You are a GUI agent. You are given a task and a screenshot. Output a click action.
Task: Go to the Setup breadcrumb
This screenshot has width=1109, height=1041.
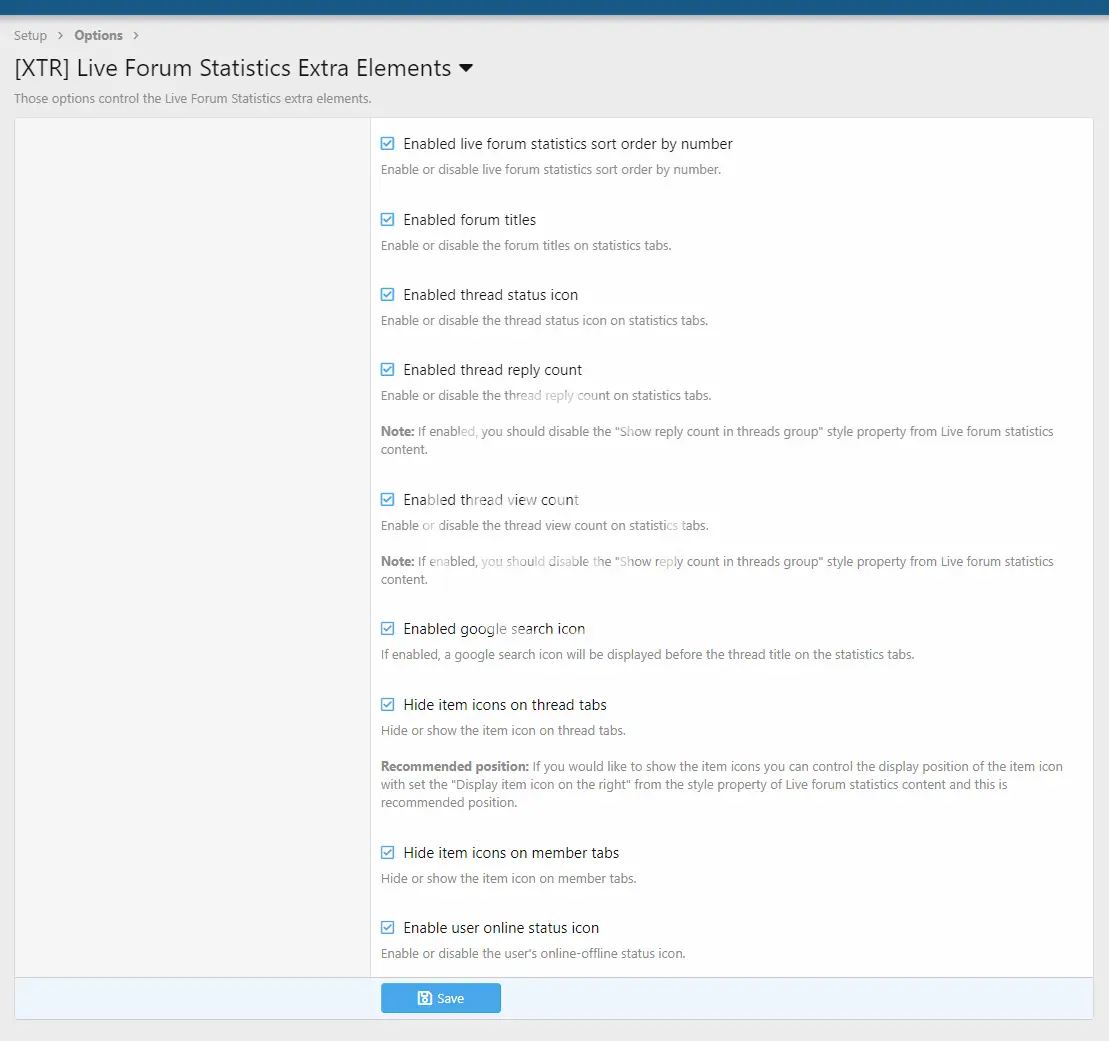[x=30, y=36]
